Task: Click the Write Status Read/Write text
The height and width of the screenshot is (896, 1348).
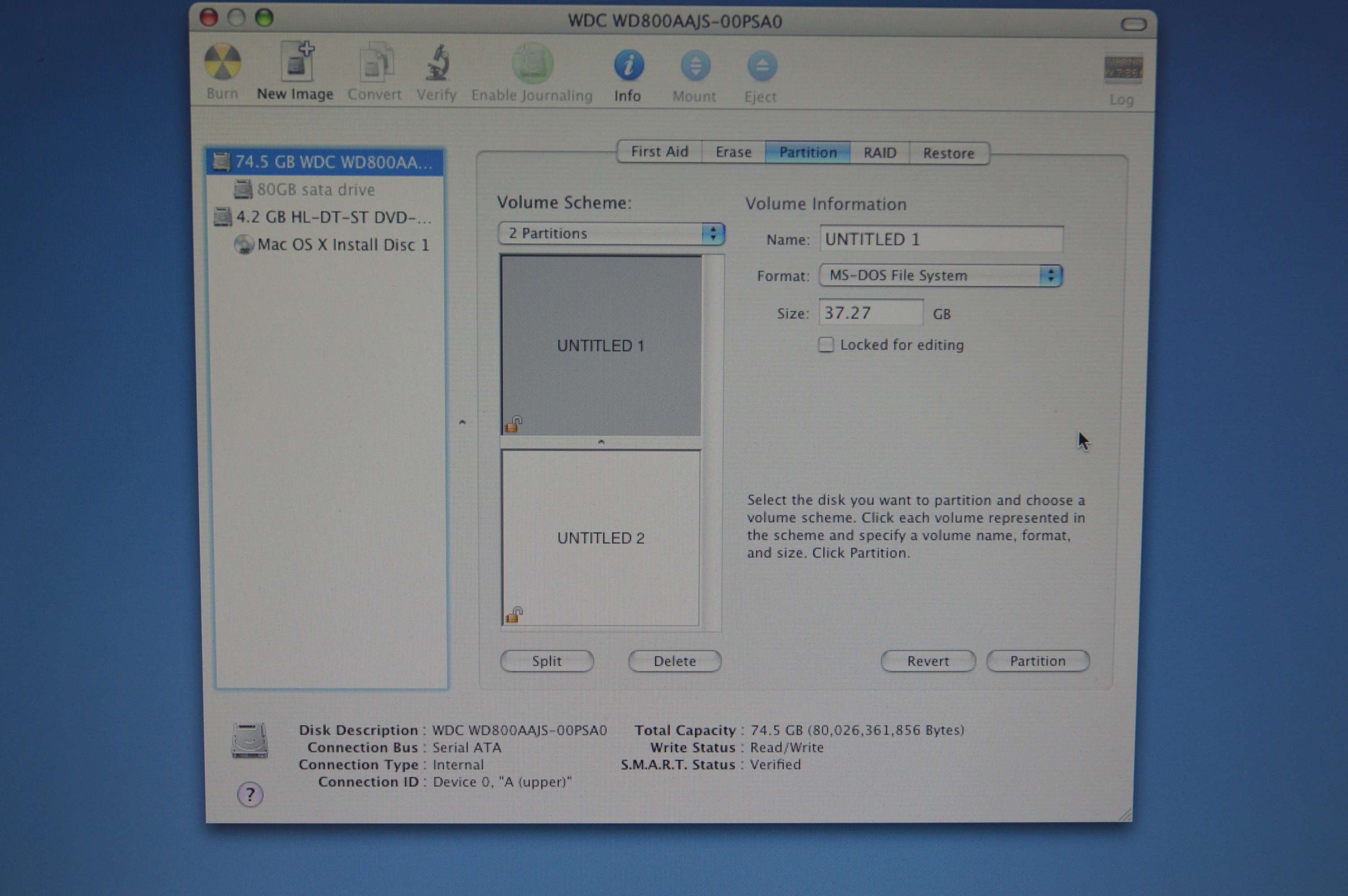Action: pos(787,747)
